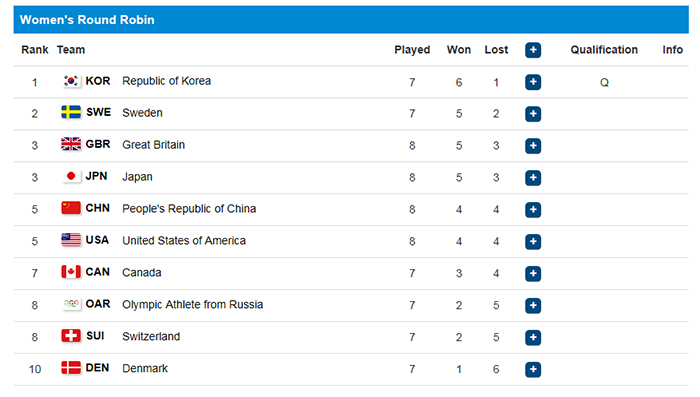
Task: Open the plus icon beside USA
Action: click(533, 242)
